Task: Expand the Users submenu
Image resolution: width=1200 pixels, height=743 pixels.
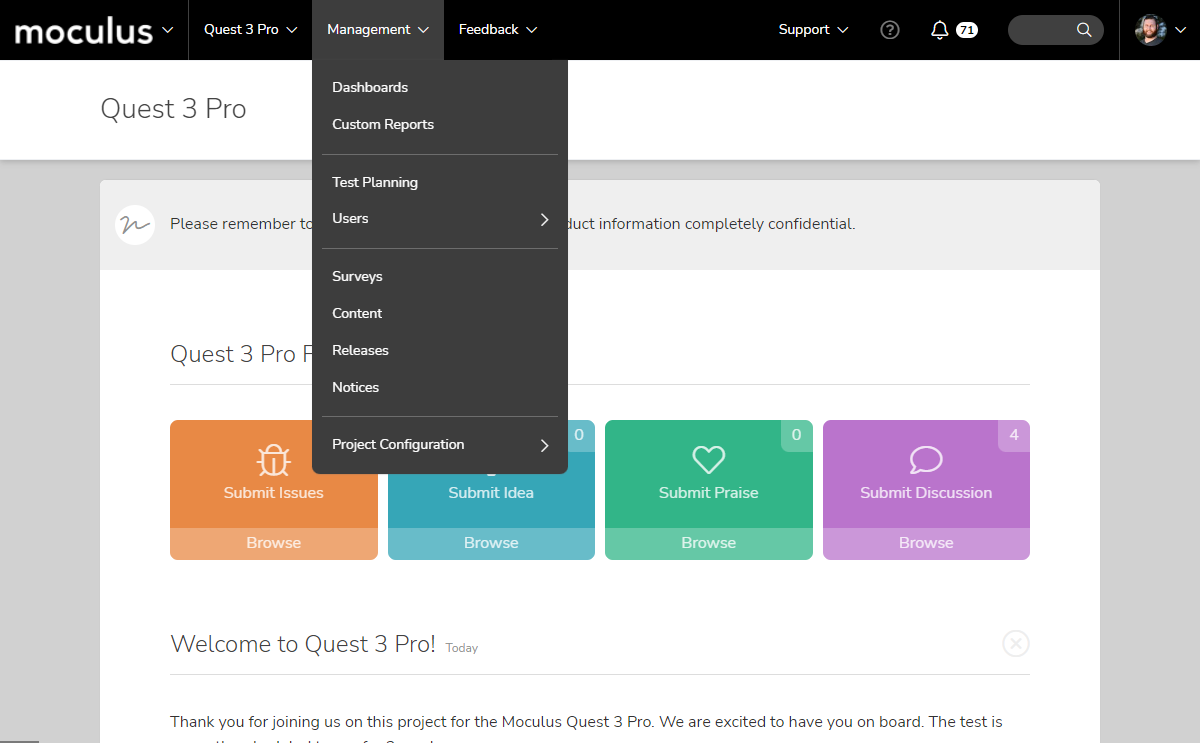Action: 440,219
